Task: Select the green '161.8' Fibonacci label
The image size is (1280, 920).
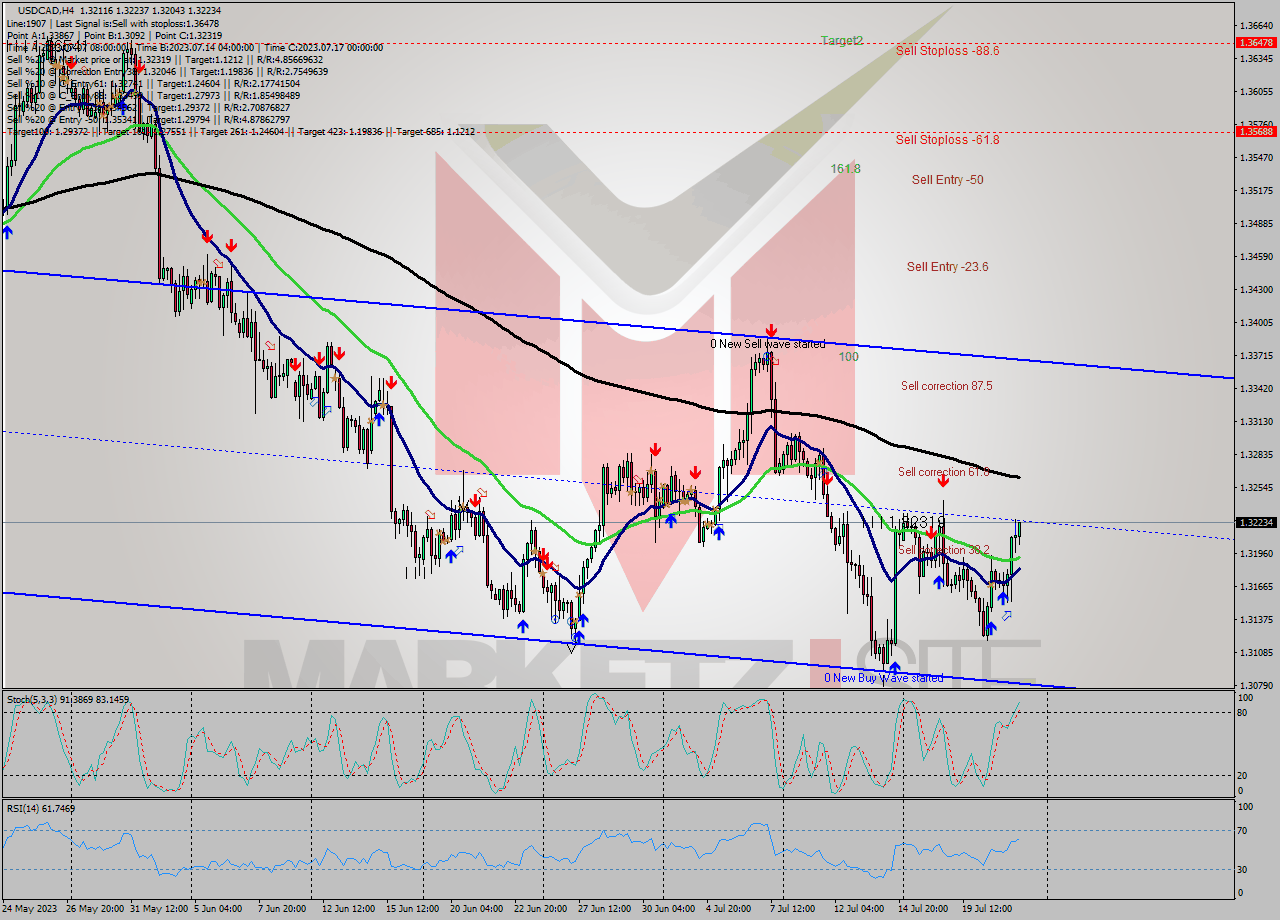Action: (845, 169)
